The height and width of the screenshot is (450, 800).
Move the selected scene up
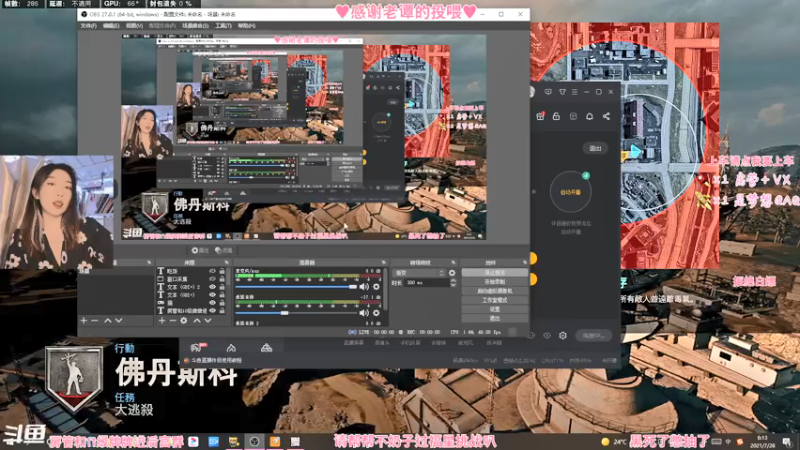point(108,320)
